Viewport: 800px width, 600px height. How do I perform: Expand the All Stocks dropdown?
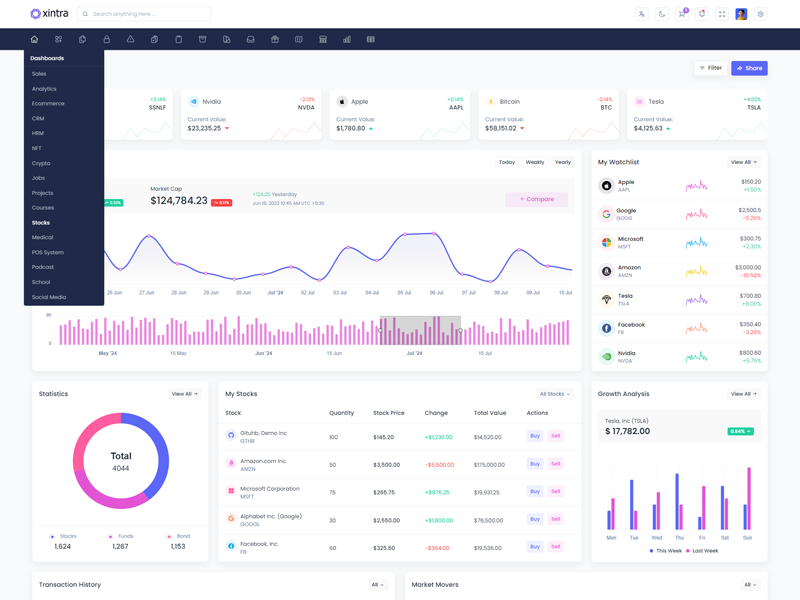pos(555,394)
